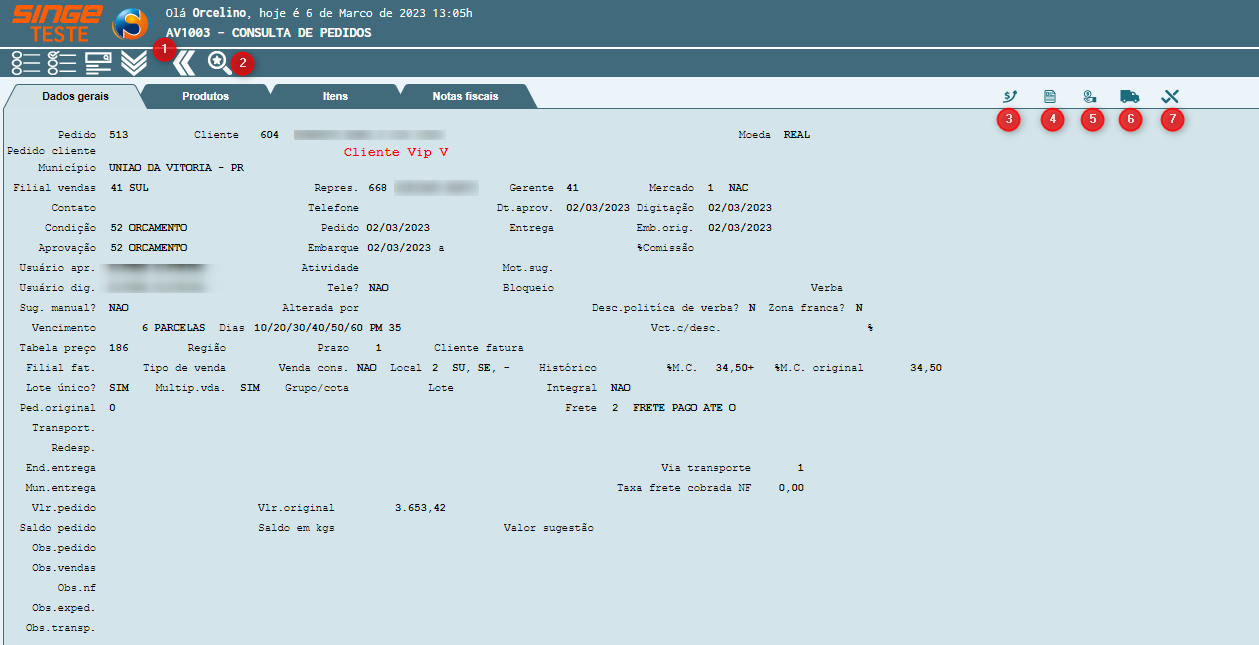The image size is (1259, 645).
Task: Click the bullet list icon in toolbar
Action: pyautogui.click(x=26, y=62)
